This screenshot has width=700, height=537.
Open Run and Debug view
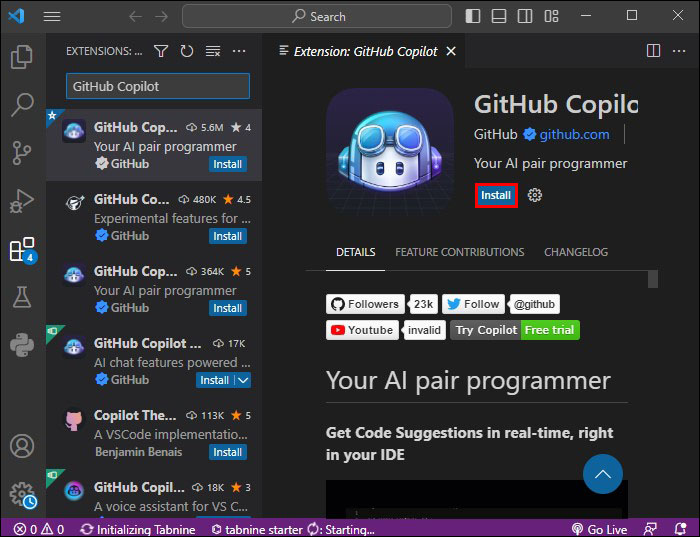(22, 201)
